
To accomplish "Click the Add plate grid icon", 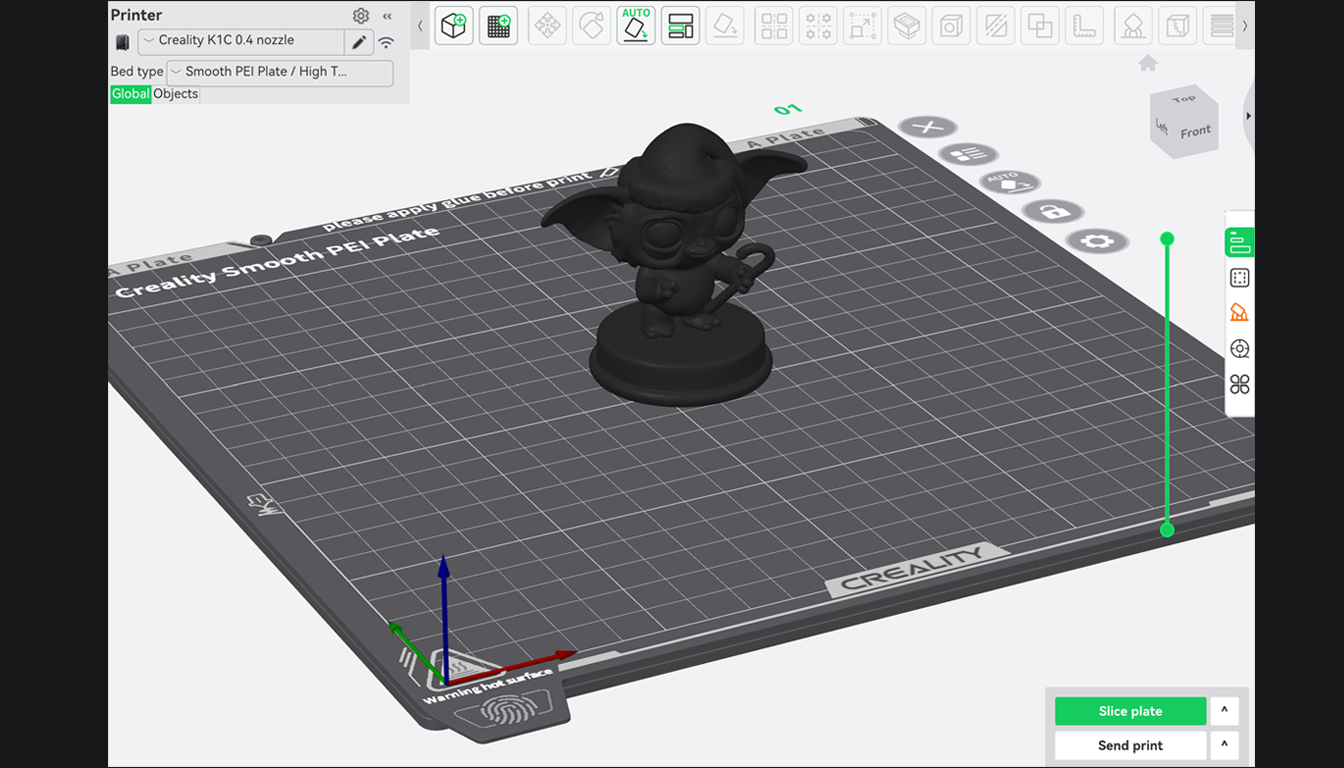I will [x=498, y=26].
